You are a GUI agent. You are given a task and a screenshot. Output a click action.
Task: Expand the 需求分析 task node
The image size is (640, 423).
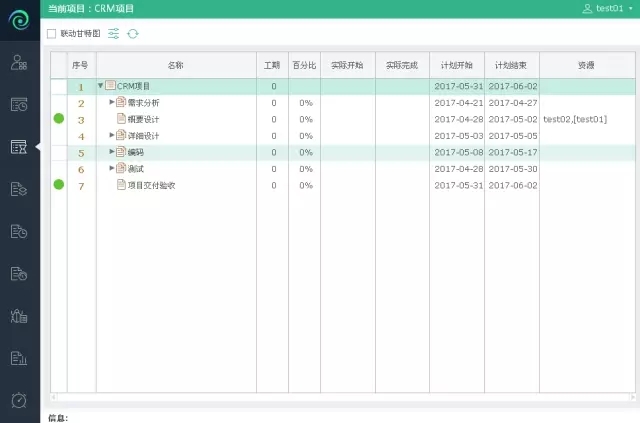click(x=112, y=102)
